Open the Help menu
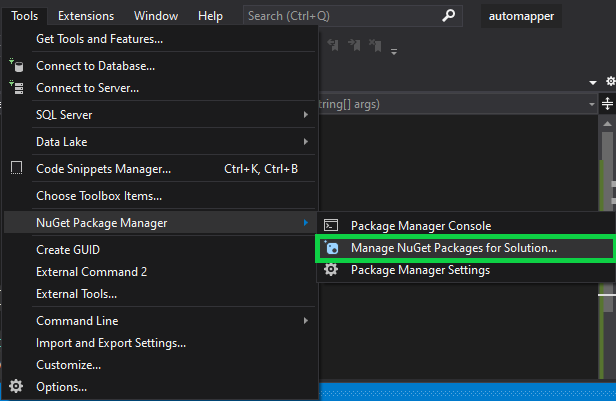 click(x=210, y=16)
